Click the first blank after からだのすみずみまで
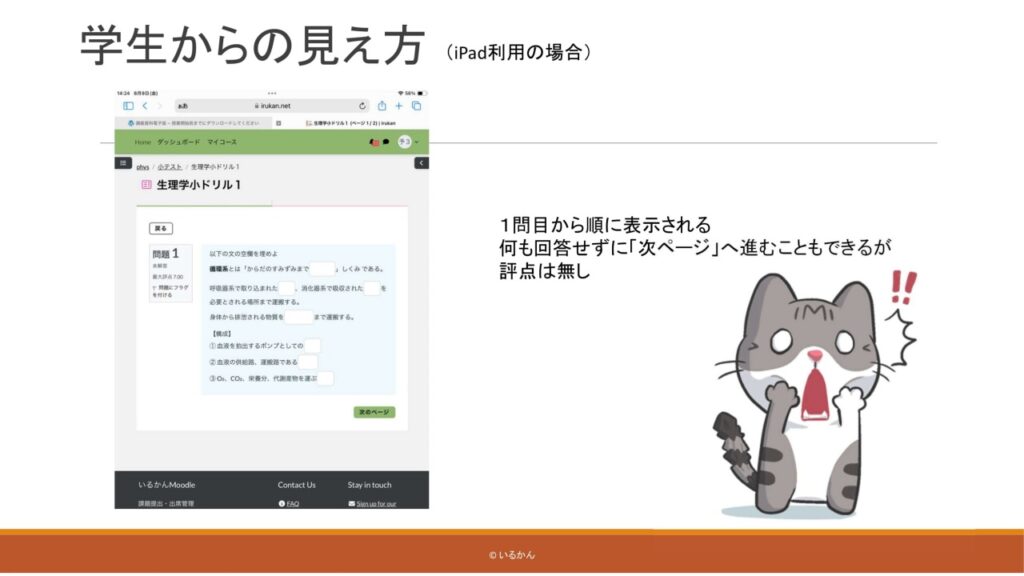Viewport: 1024px width, 576px height. tap(321, 269)
